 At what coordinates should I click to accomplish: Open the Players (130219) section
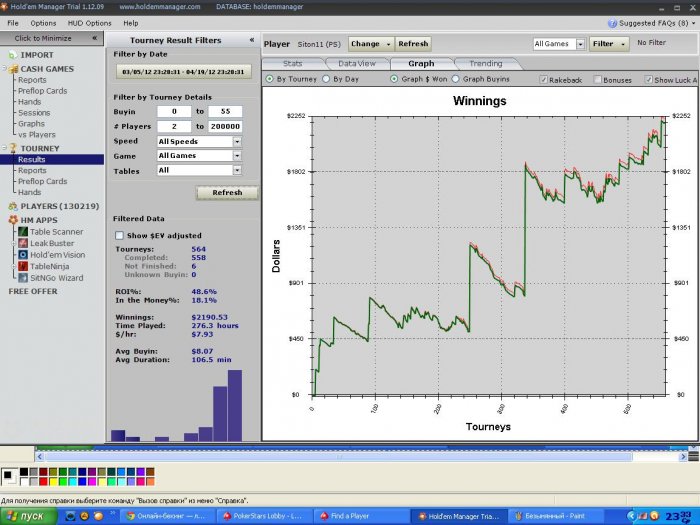(59, 206)
